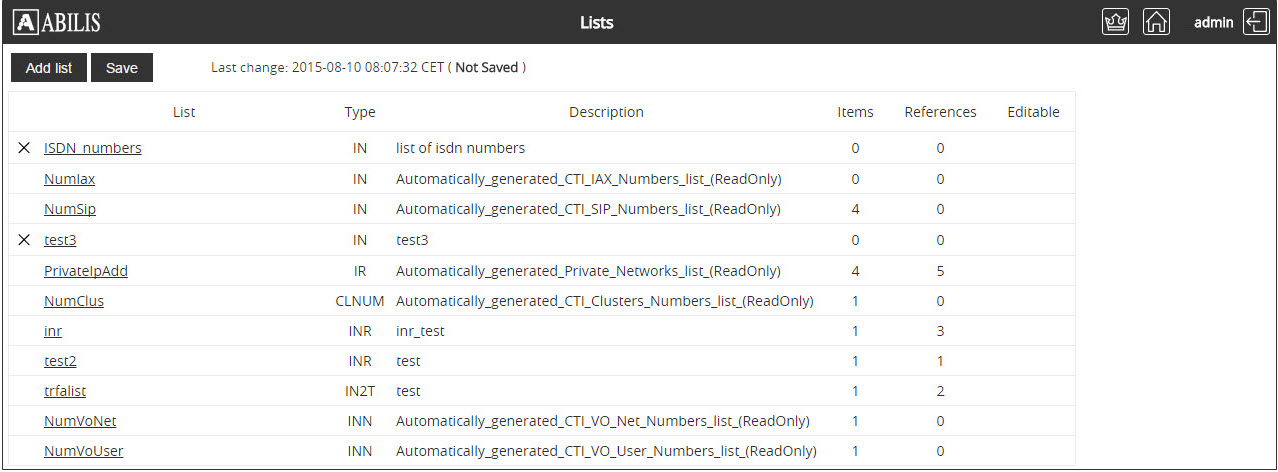Open the trfalist list link
Viewport: 1278px width, 472px height.
pyautogui.click(x=65, y=391)
